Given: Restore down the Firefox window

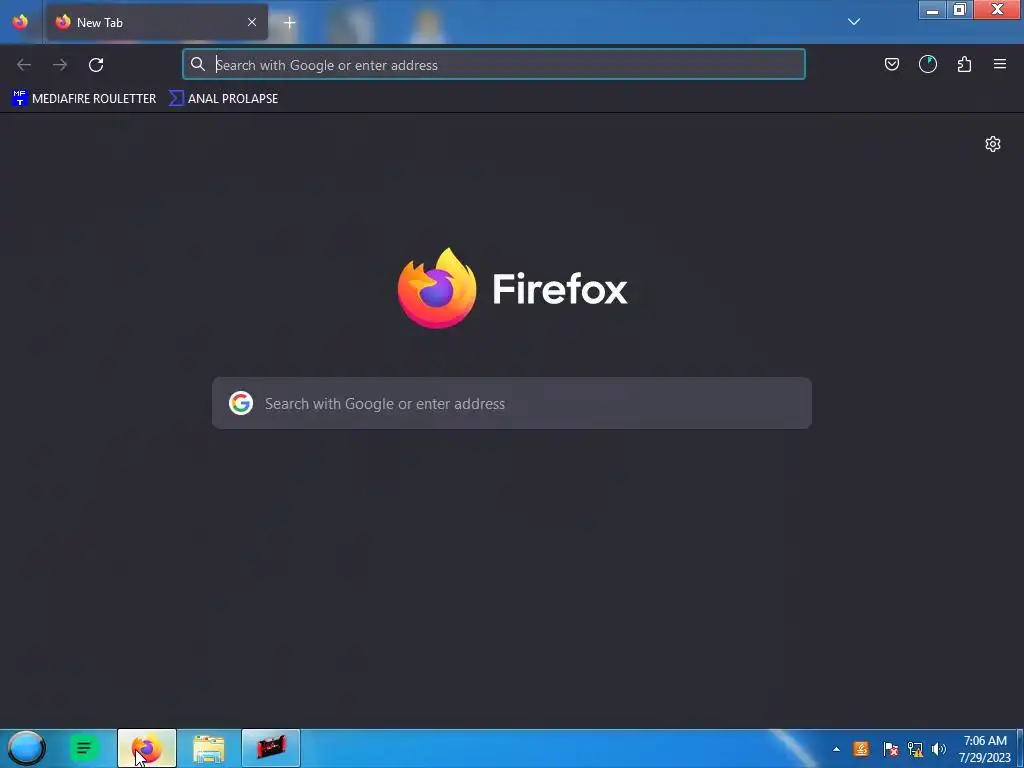Looking at the screenshot, I should coord(959,10).
